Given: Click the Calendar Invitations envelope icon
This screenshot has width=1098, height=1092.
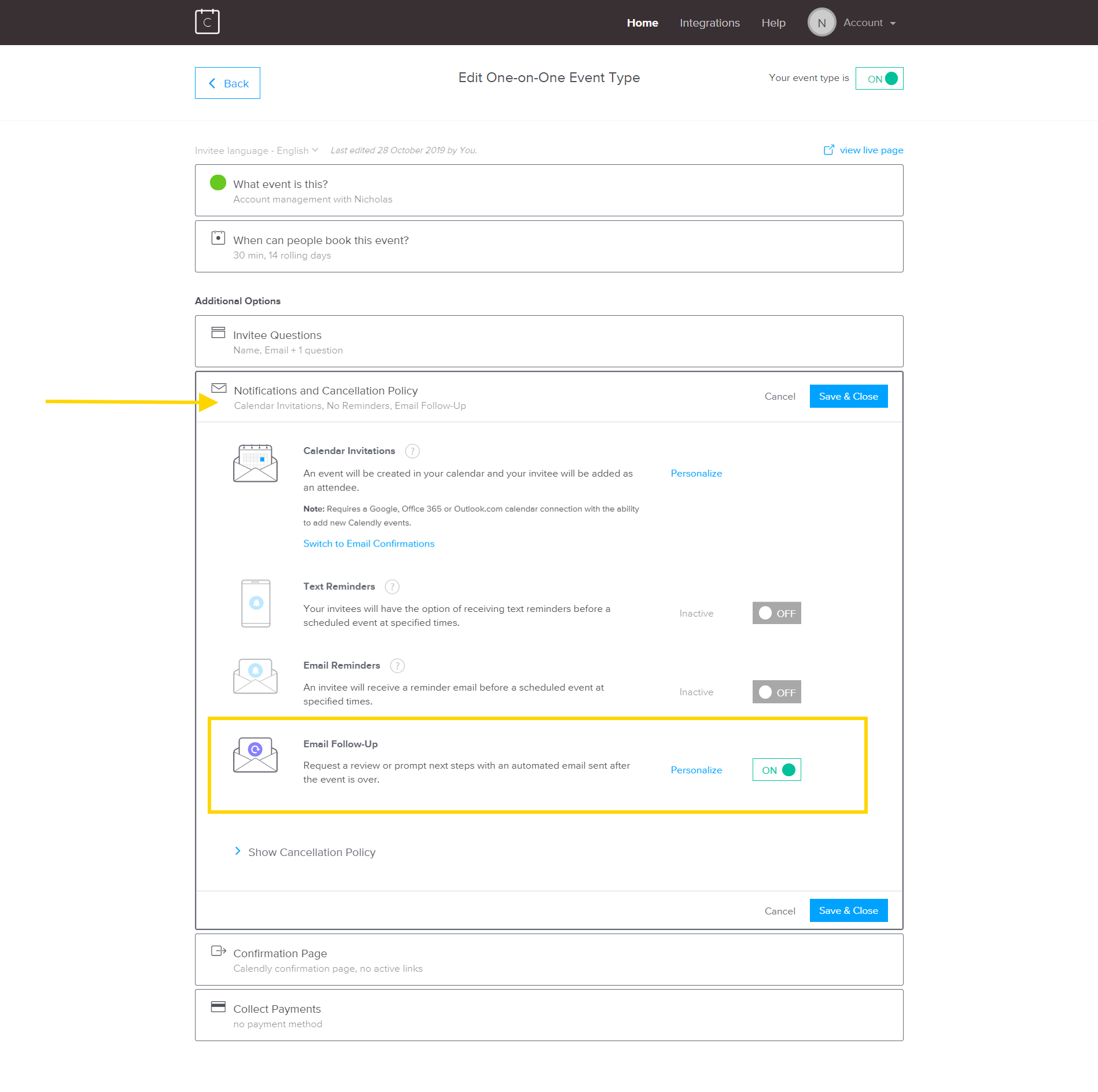Looking at the screenshot, I should (x=255, y=463).
